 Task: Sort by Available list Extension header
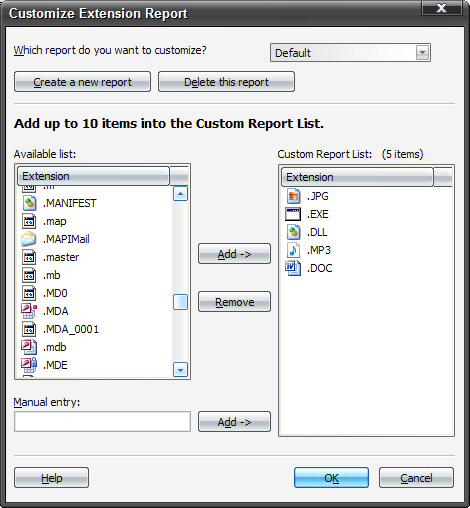[x=93, y=176]
